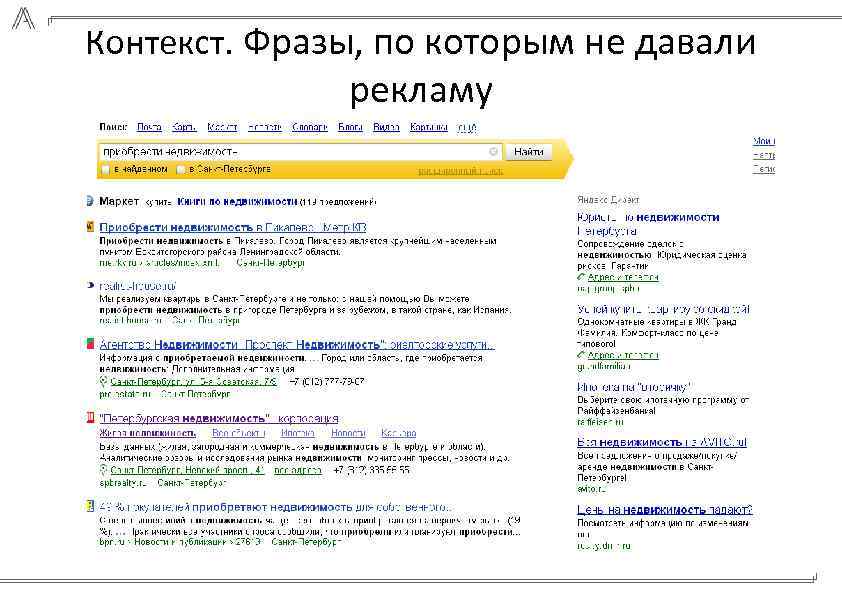This screenshot has height=595, width=842.
Task: Open the 'ещё' navigation item
Action: pyautogui.click(x=467, y=127)
